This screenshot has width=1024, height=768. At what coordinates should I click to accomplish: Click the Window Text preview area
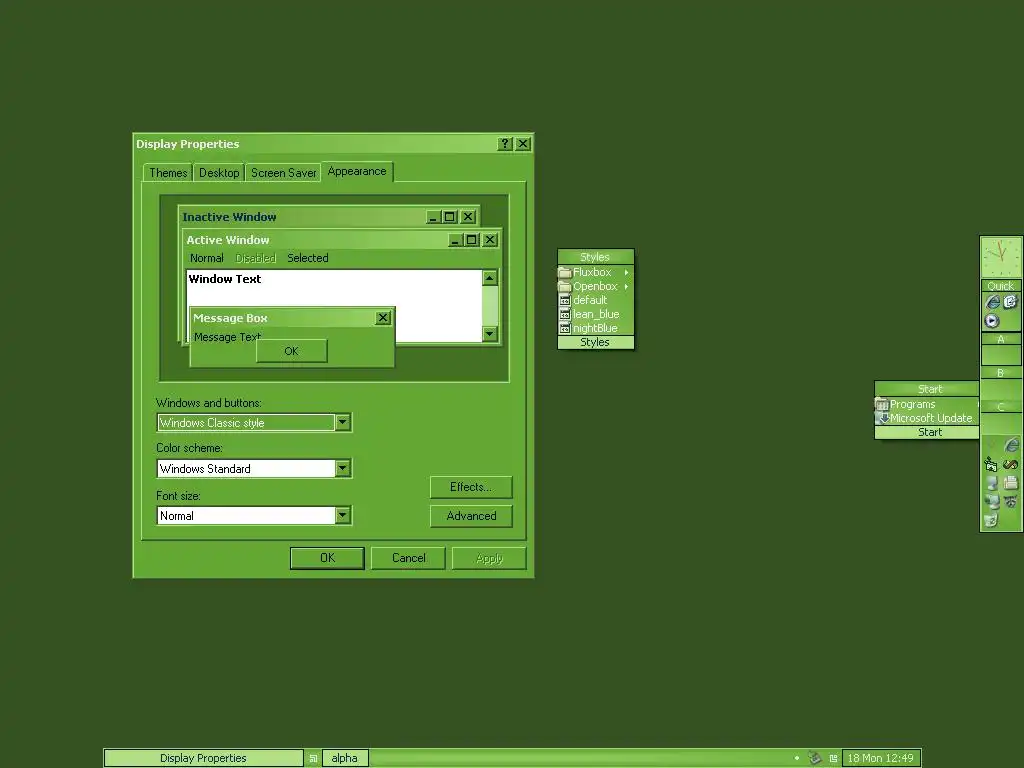click(x=334, y=287)
